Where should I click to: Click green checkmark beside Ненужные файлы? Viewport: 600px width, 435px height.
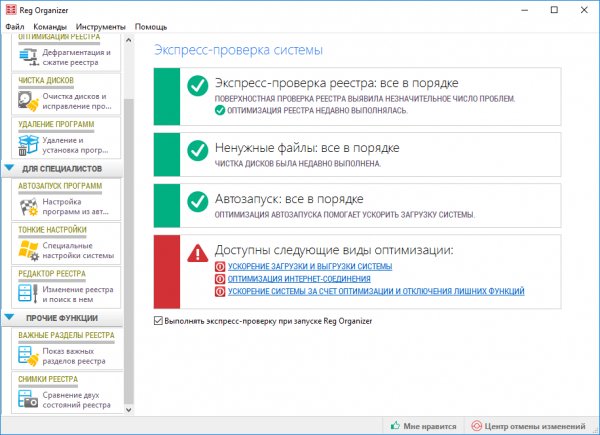(198, 150)
